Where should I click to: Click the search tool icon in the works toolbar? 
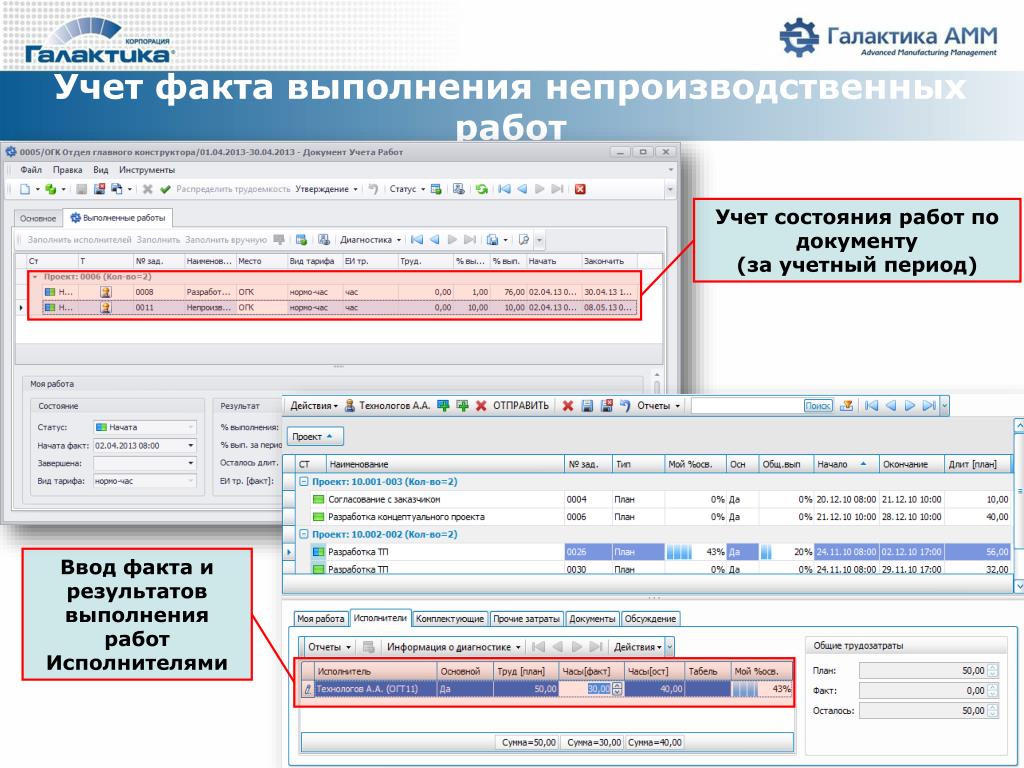click(524, 240)
